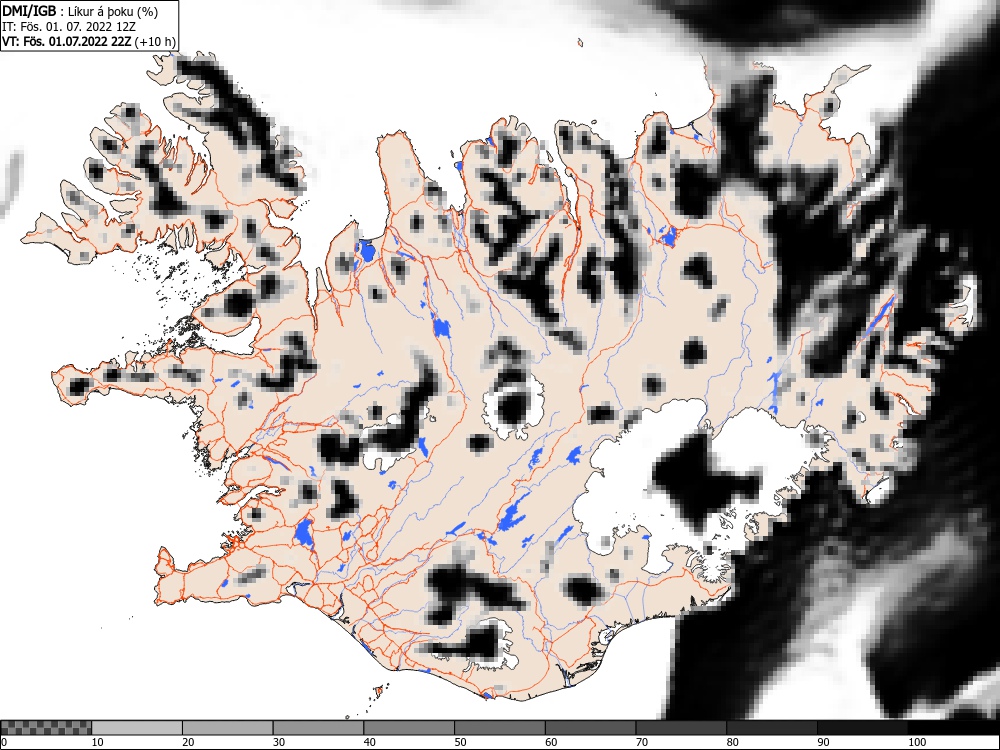Viewport: 1000px width, 750px height.
Task: Click the '(+10 h)' forecast offset text
Action: pyautogui.click(x=154, y=42)
